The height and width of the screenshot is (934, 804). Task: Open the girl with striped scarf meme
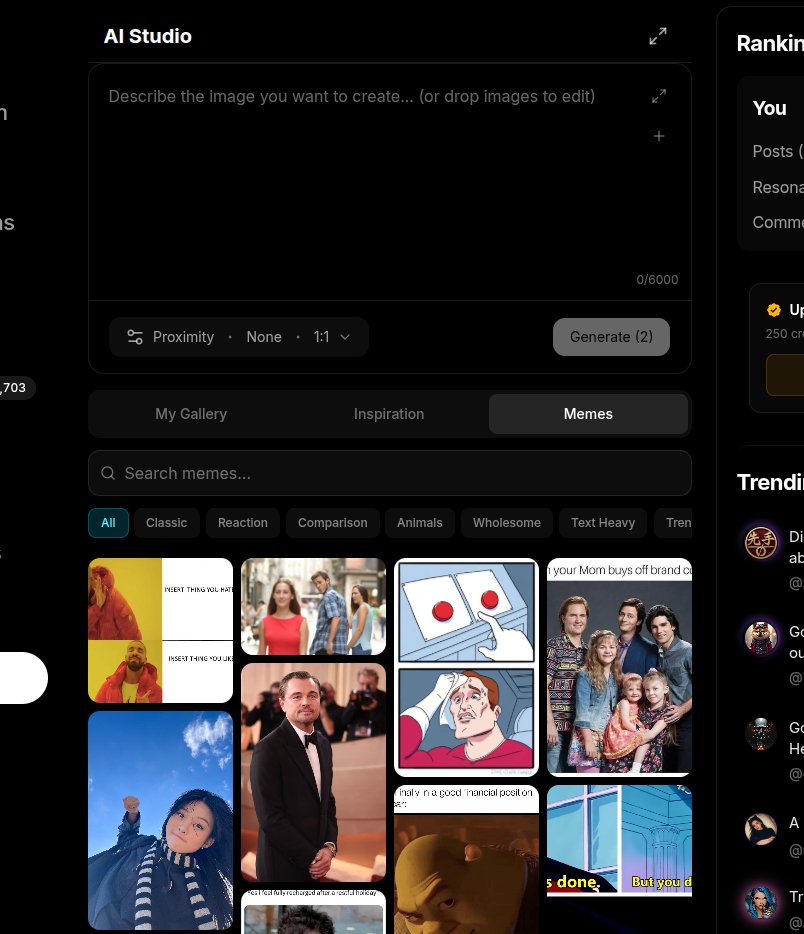pyautogui.click(x=161, y=820)
